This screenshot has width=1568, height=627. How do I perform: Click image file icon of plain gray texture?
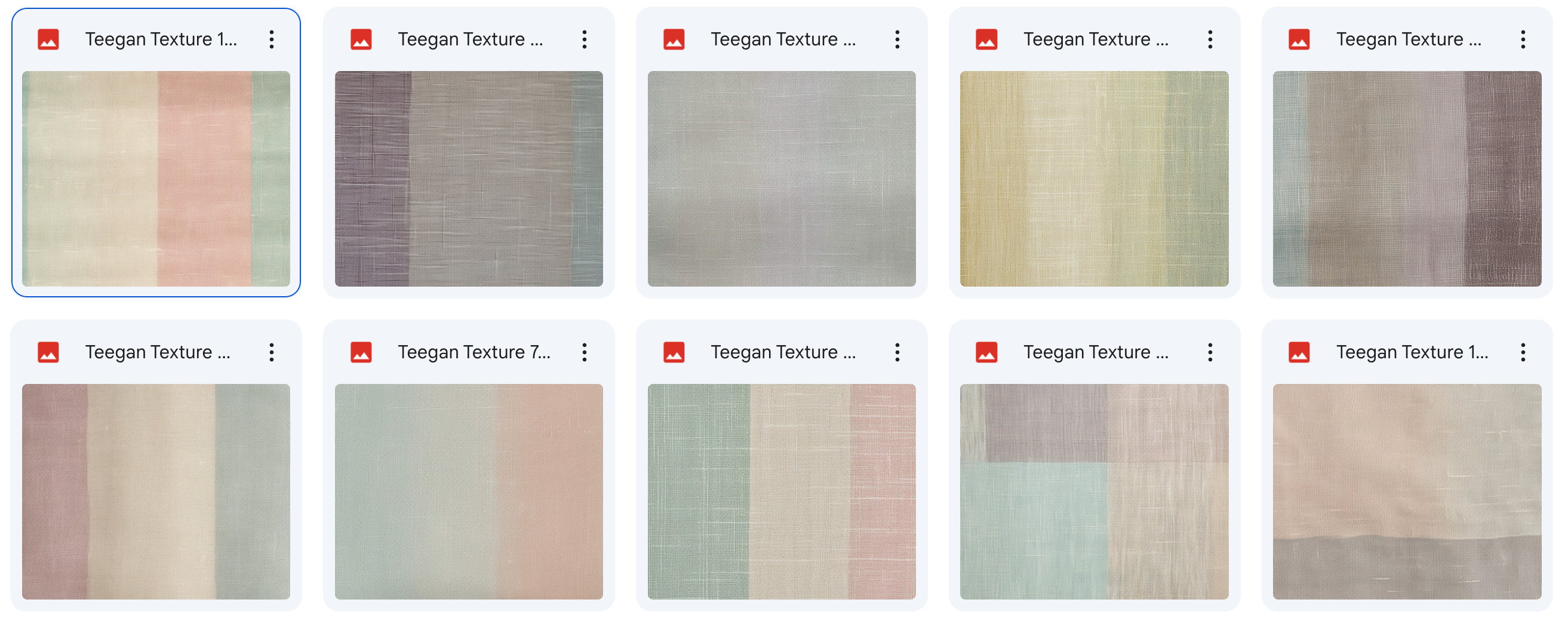[x=674, y=39]
